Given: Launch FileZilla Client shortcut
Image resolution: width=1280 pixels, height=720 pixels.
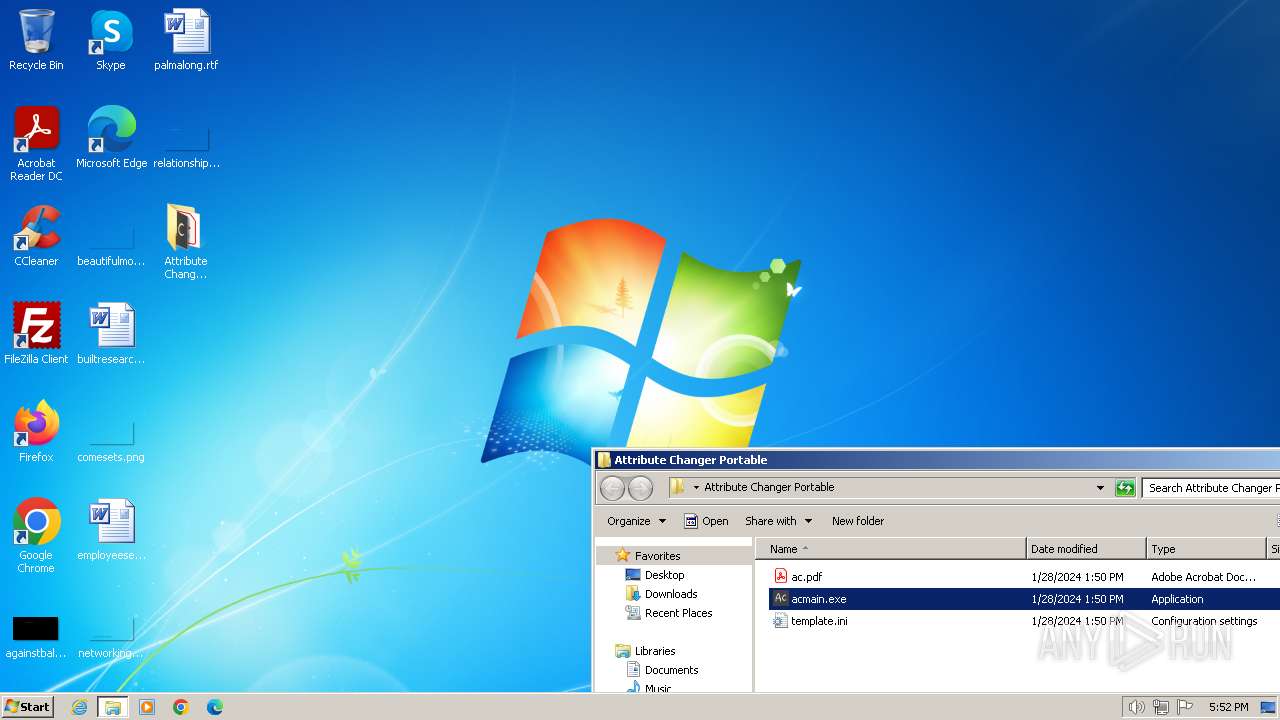Looking at the screenshot, I should 36,334.
